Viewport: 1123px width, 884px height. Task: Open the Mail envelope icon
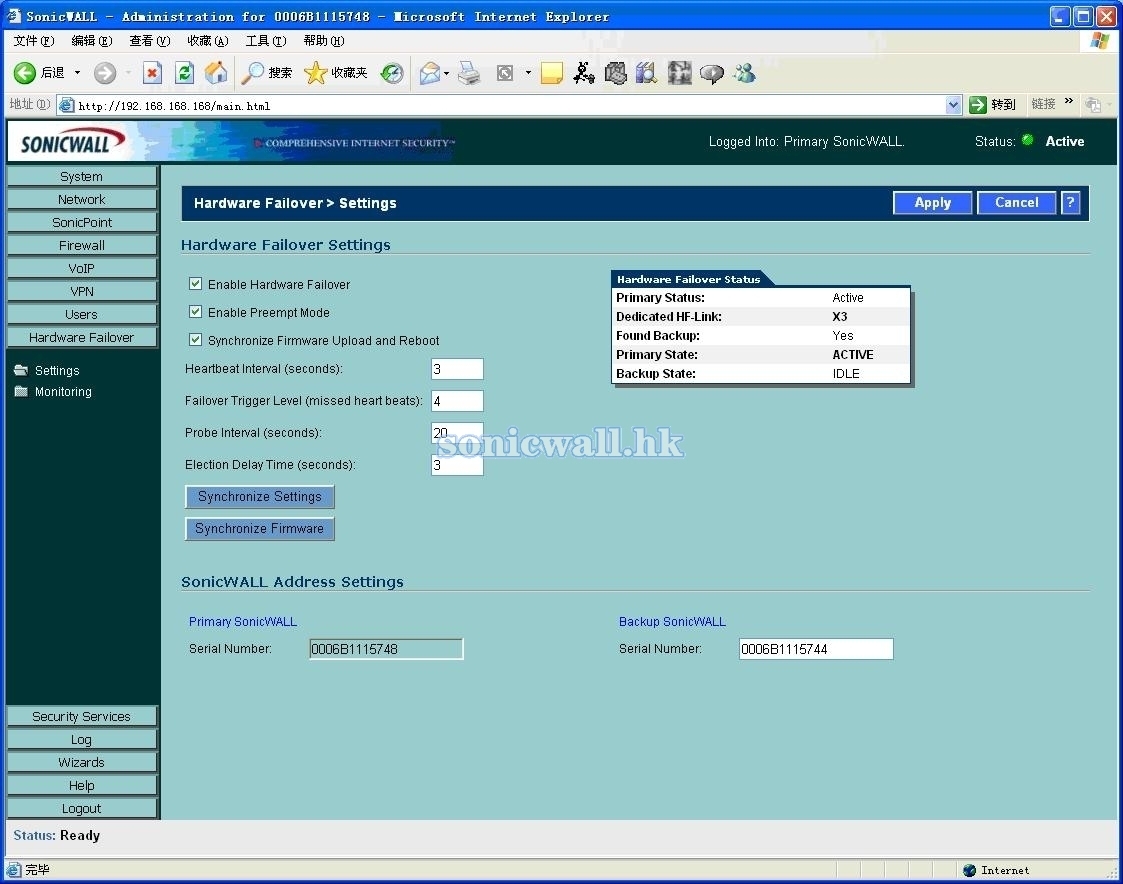point(430,73)
